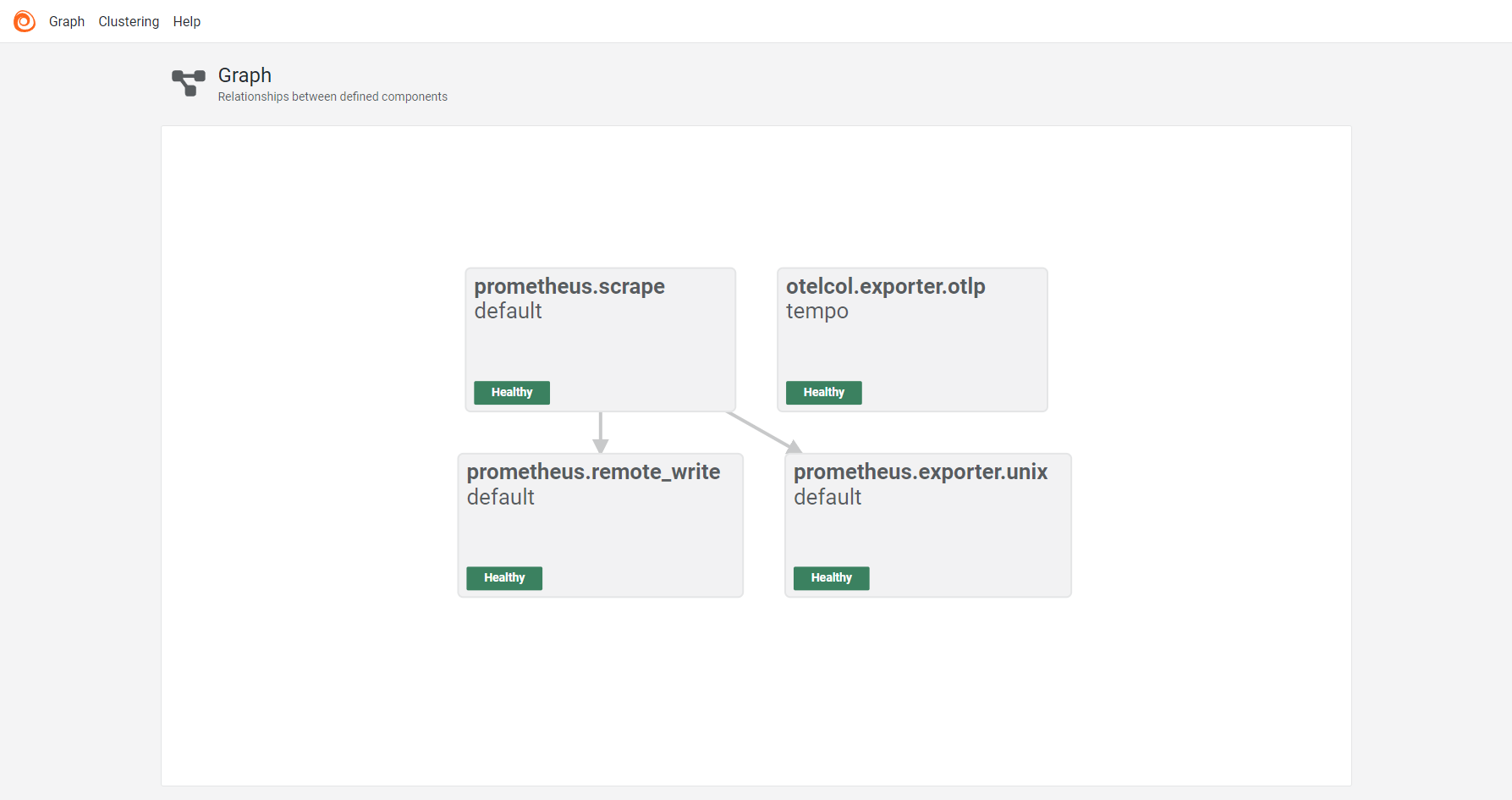Viewport: 1512px width, 800px height.
Task: Click the Grafana Agent logo icon
Action: tap(24, 21)
